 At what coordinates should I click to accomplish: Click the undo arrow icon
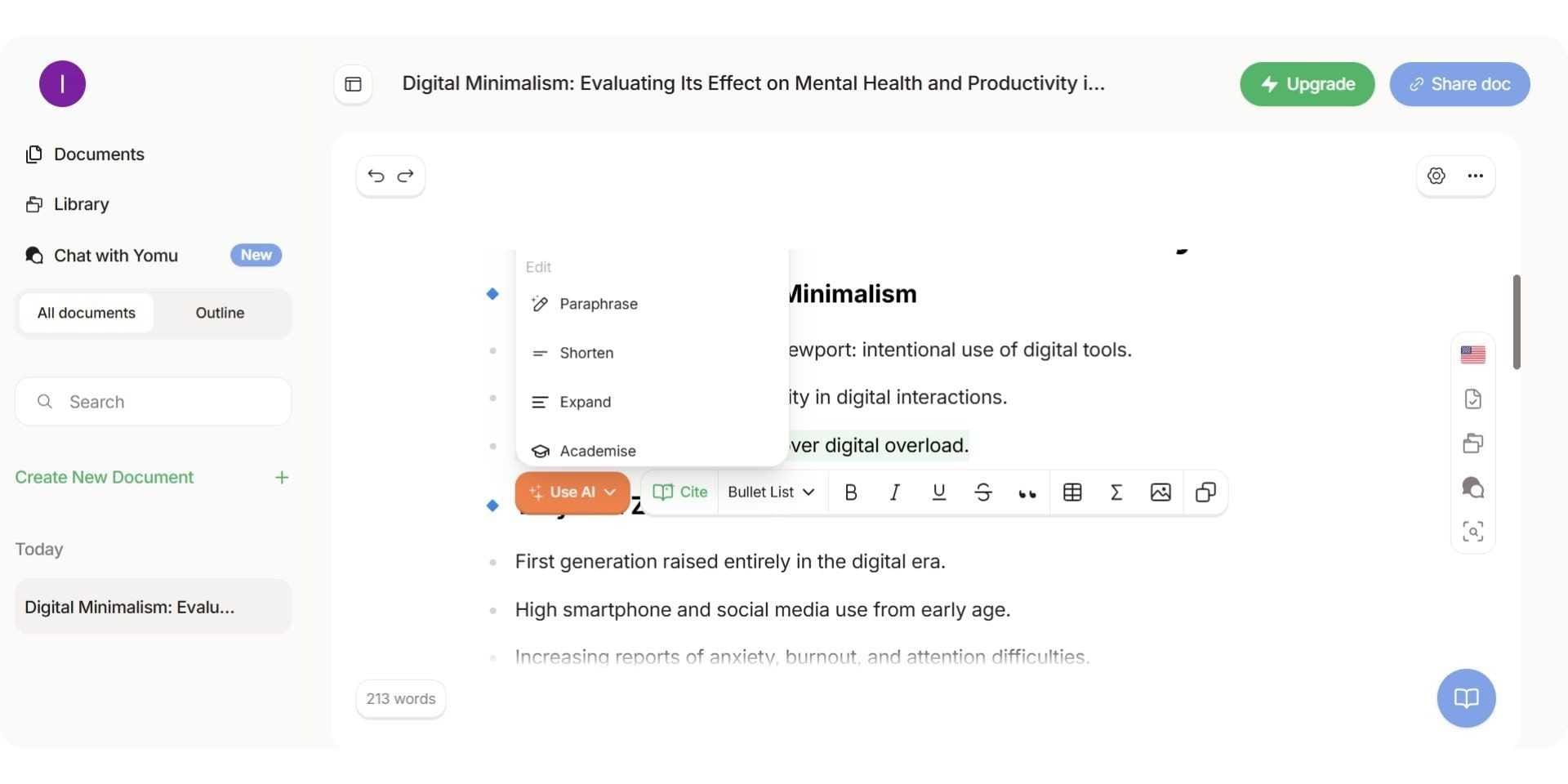[x=376, y=176]
